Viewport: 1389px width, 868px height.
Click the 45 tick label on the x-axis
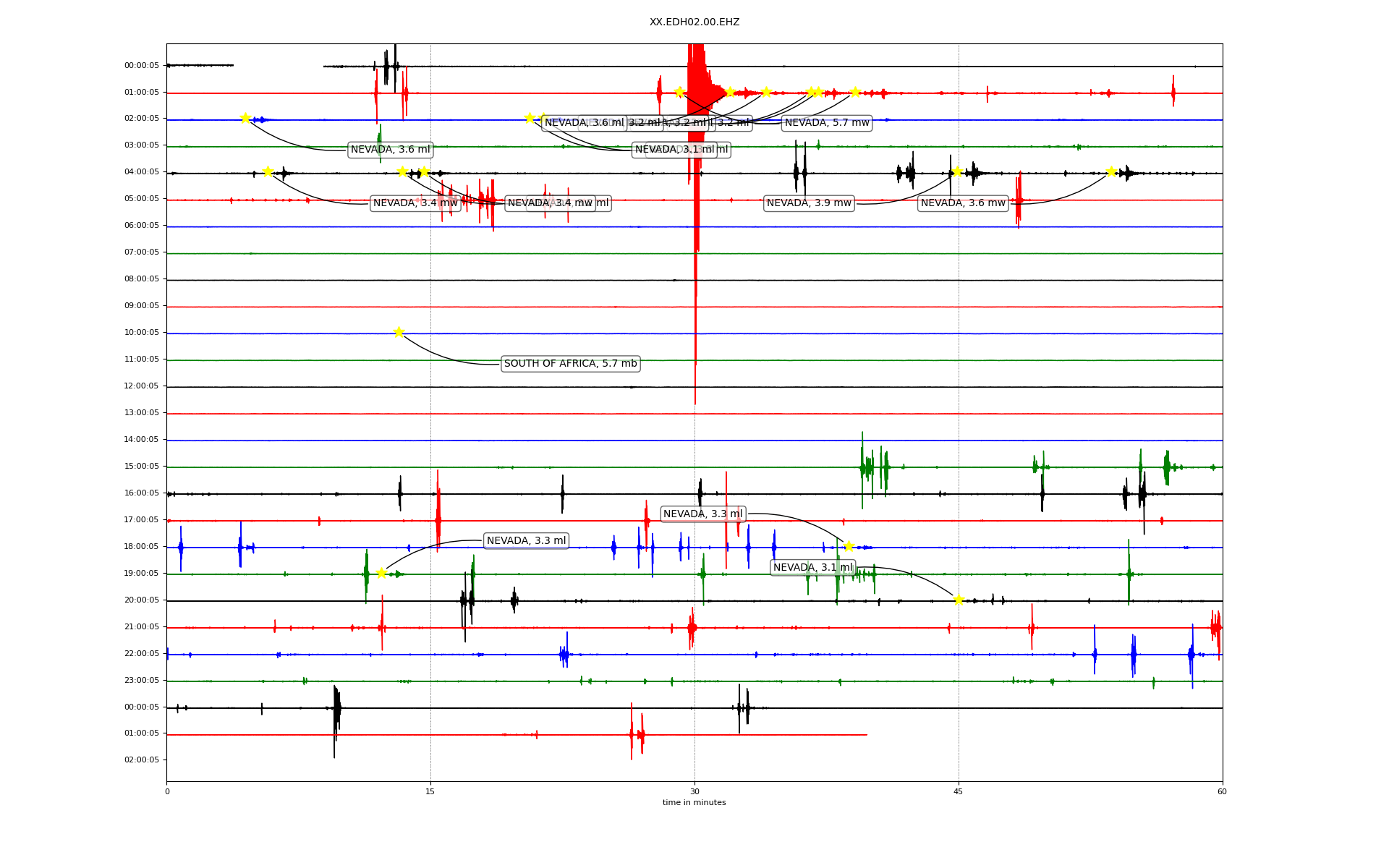pos(959,791)
